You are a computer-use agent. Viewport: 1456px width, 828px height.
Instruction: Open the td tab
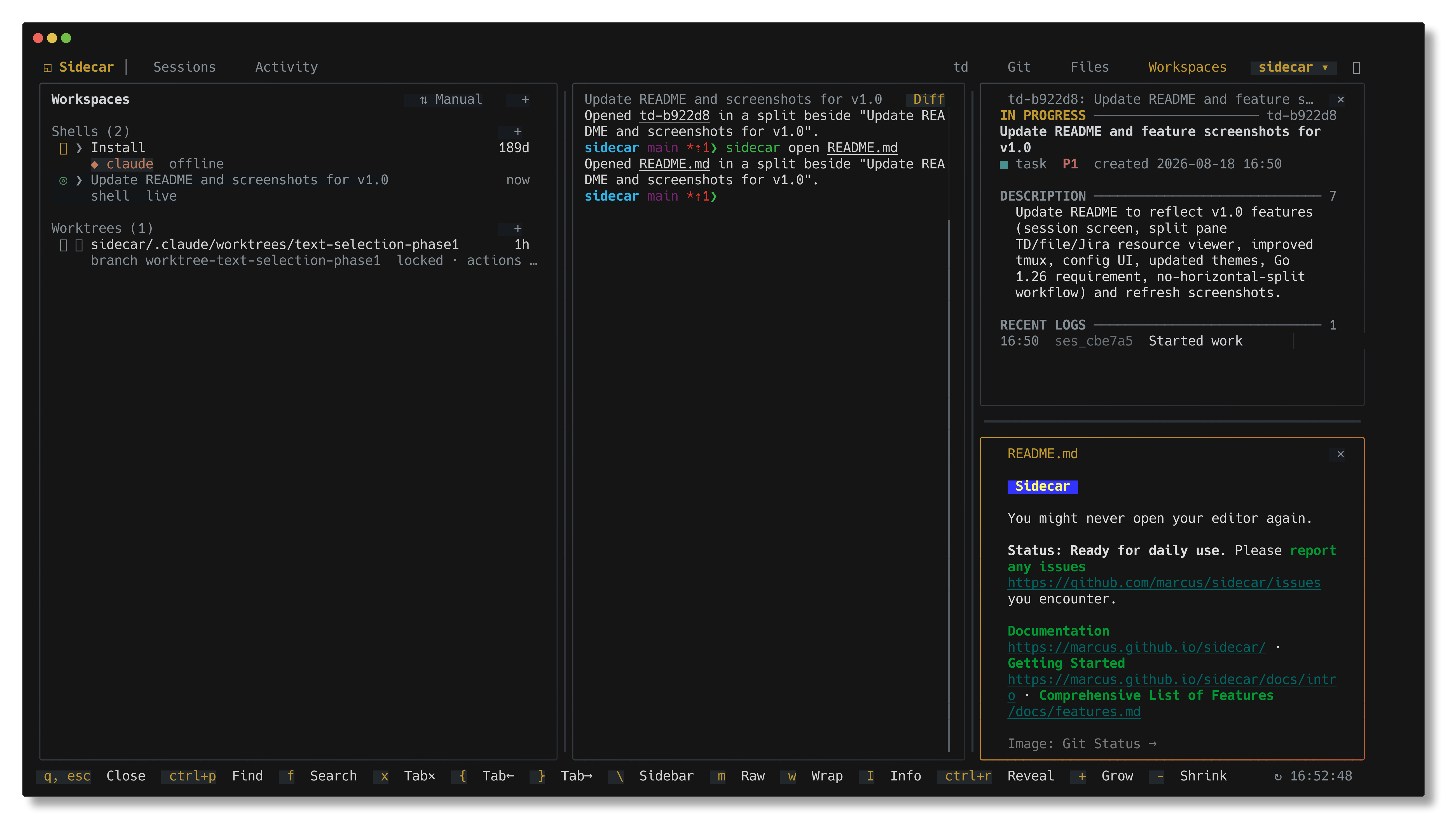click(960, 68)
